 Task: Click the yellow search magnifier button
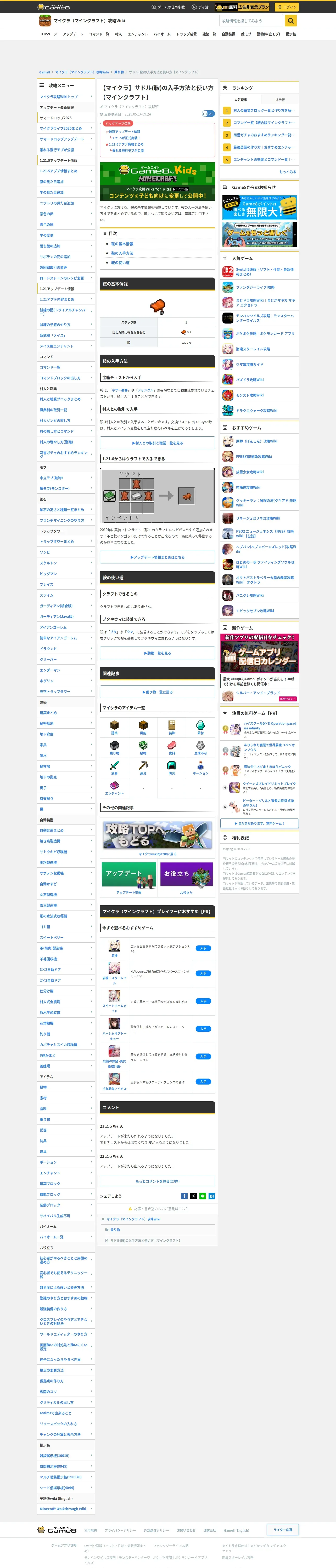pyautogui.click(x=291, y=21)
